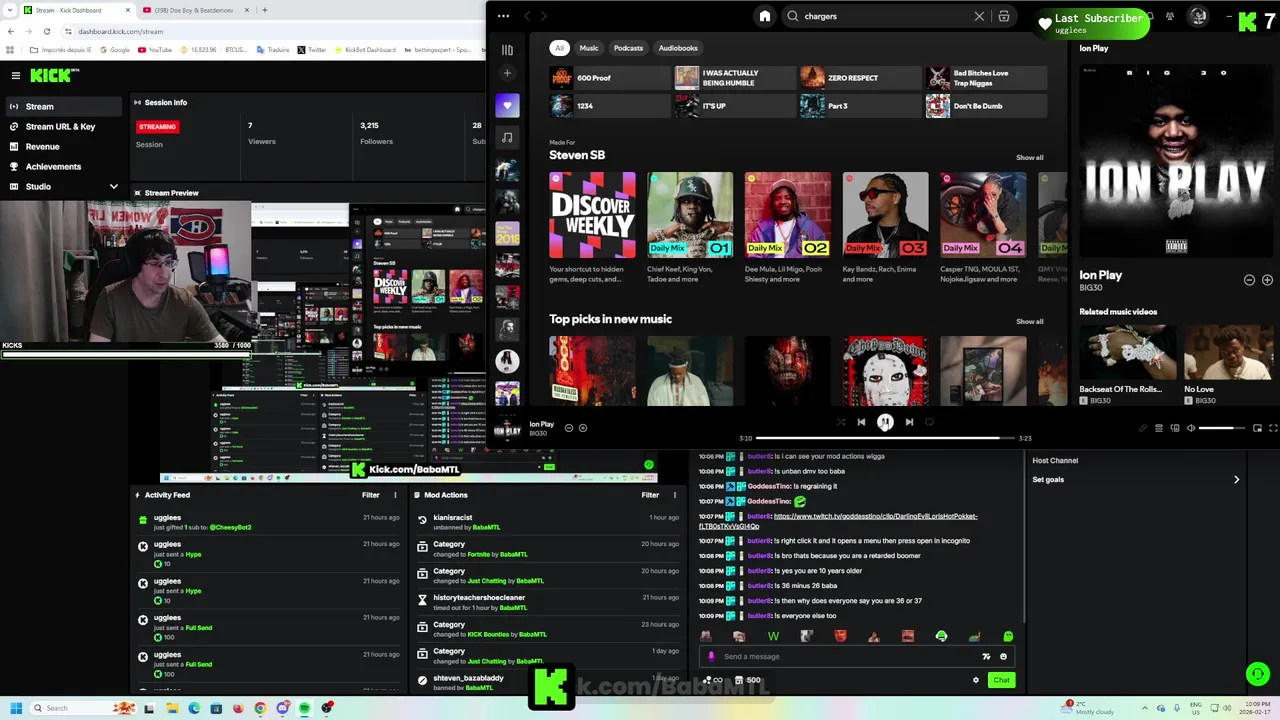The image size is (1280, 720).
Task: Open the green support headset bubble
Action: [x=1258, y=674]
